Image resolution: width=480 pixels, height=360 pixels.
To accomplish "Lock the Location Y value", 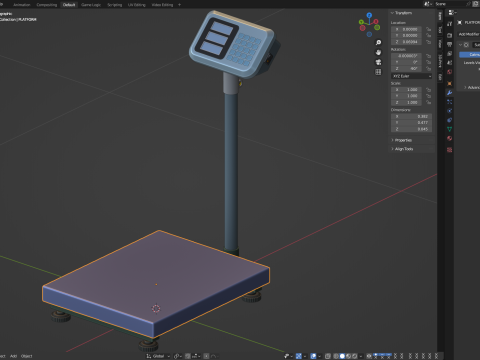I will point(429,35).
